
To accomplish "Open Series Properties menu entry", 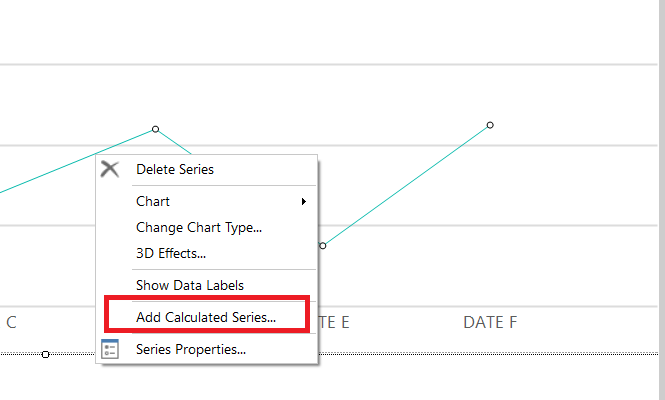I will 191,349.
